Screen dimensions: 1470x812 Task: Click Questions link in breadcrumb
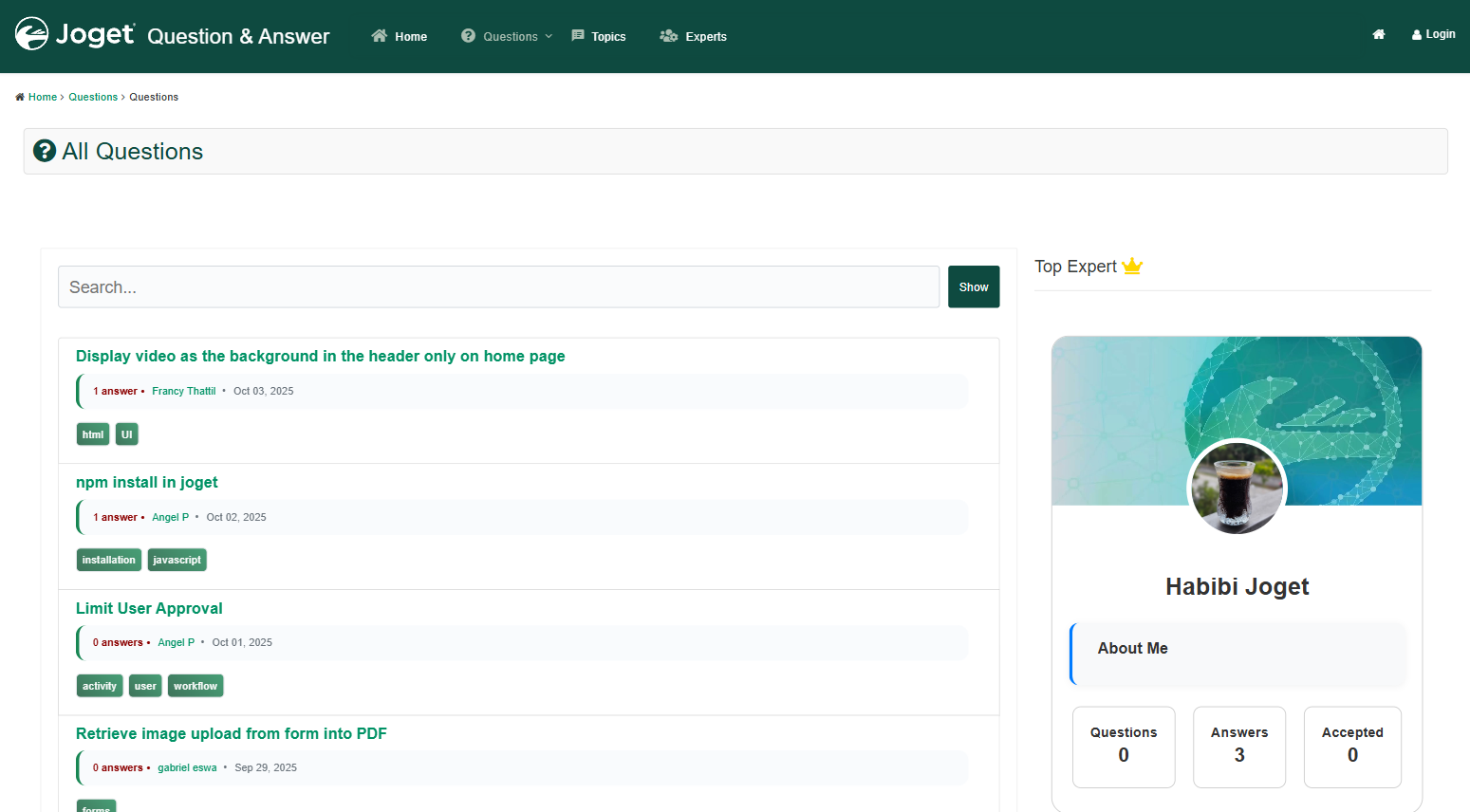point(93,97)
